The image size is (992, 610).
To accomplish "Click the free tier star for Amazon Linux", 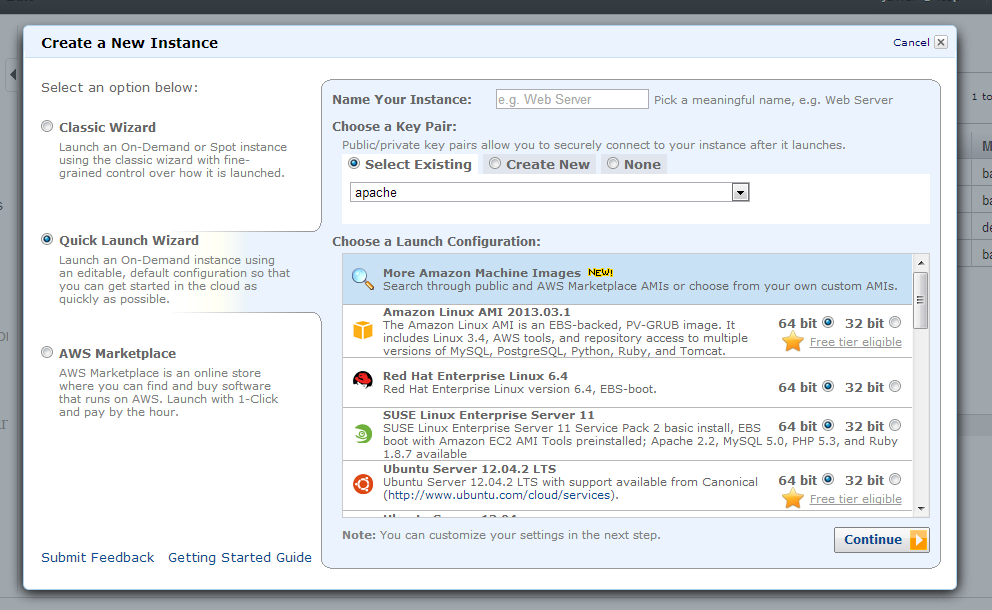I will pos(793,342).
